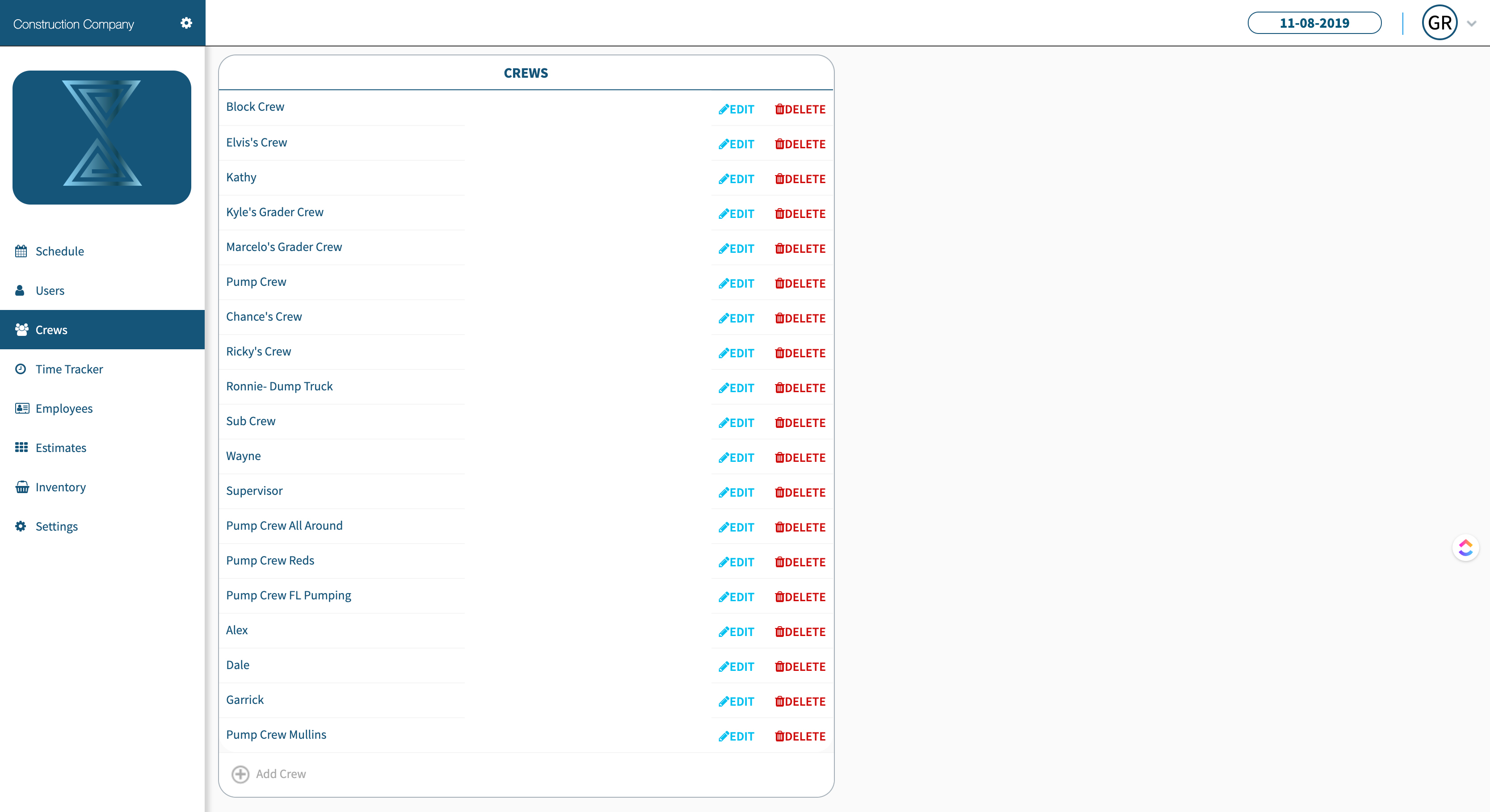Click the Time Tracker clock icon
The width and height of the screenshot is (1490, 812).
click(21, 369)
